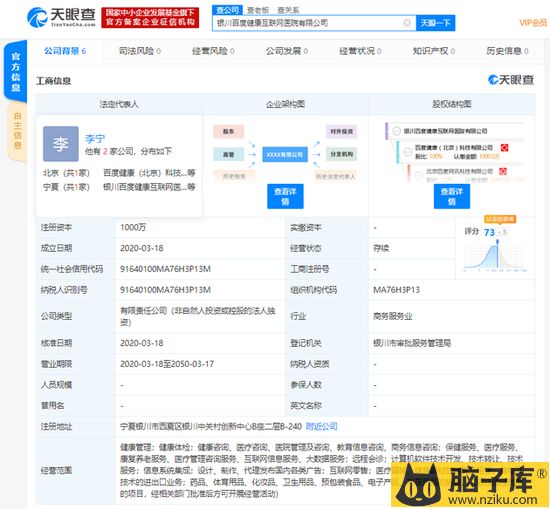The image size is (550, 509).
Task: Select the 统一社会信用代码 value
Action: pyautogui.click(x=165, y=269)
